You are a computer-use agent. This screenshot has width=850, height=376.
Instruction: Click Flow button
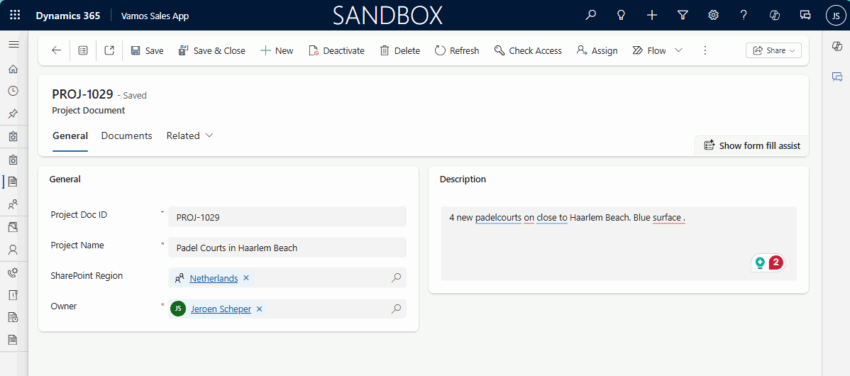coord(649,50)
